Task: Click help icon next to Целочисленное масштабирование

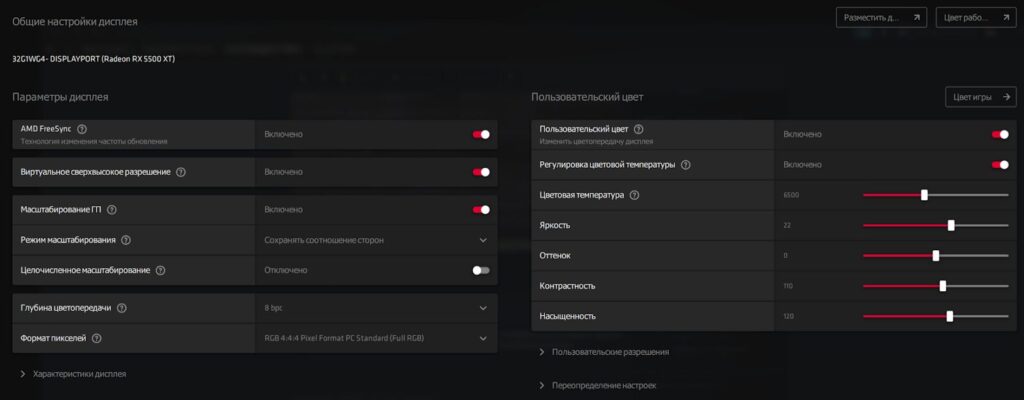Action: (x=160, y=270)
